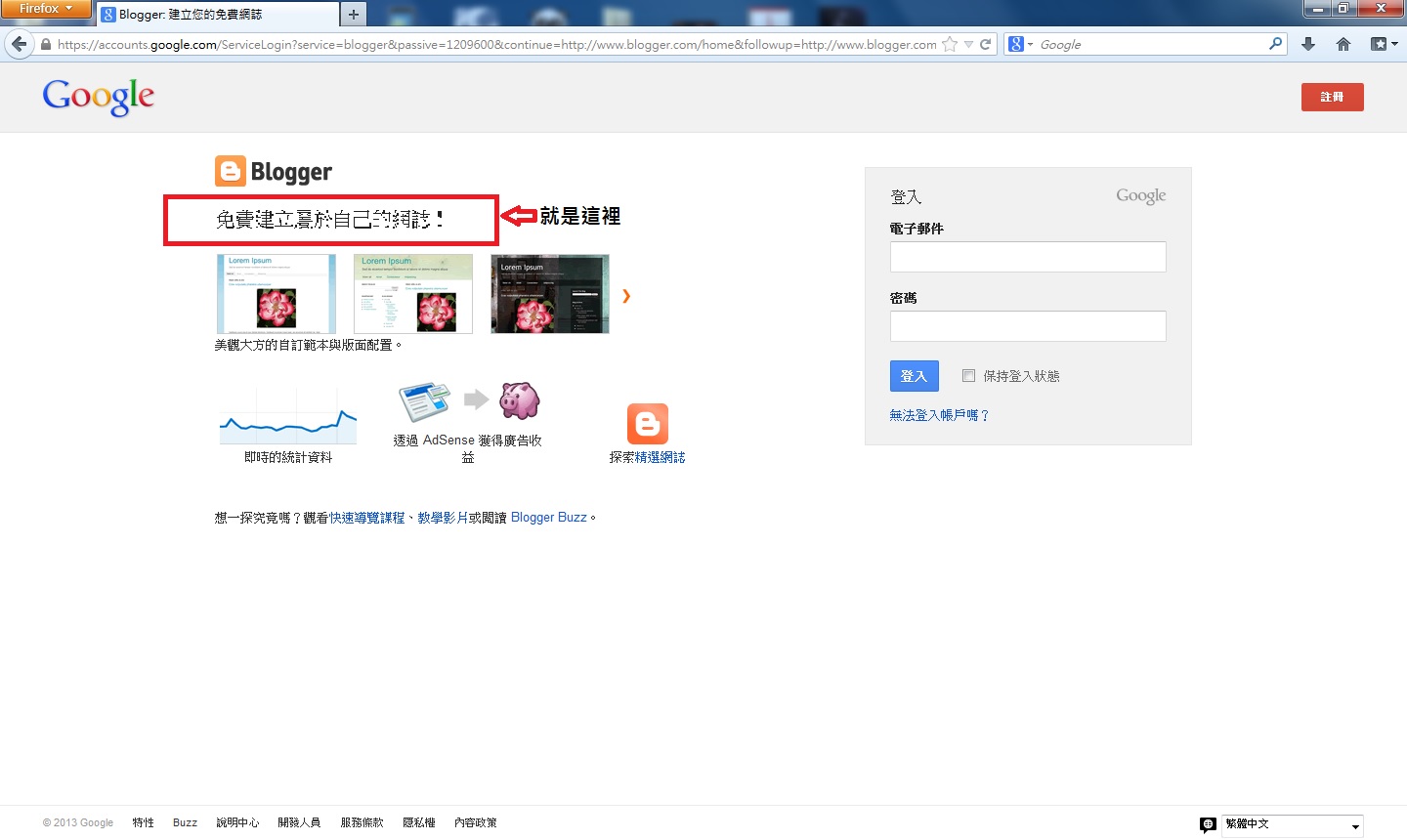Click the Blogger logo icon
The width and height of the screenshot is (1407, 840).
pyautogui.click(x=230, y=171)
